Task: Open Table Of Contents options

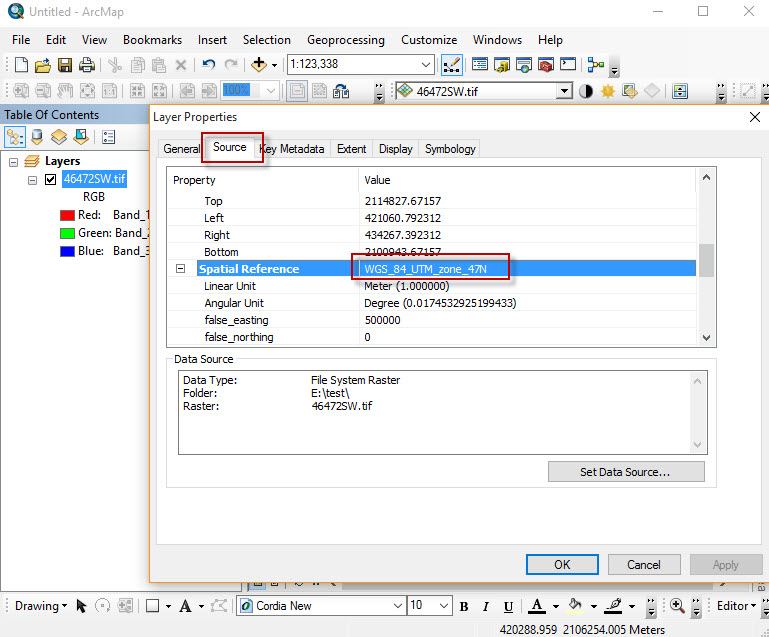Action: coord(108,137)
